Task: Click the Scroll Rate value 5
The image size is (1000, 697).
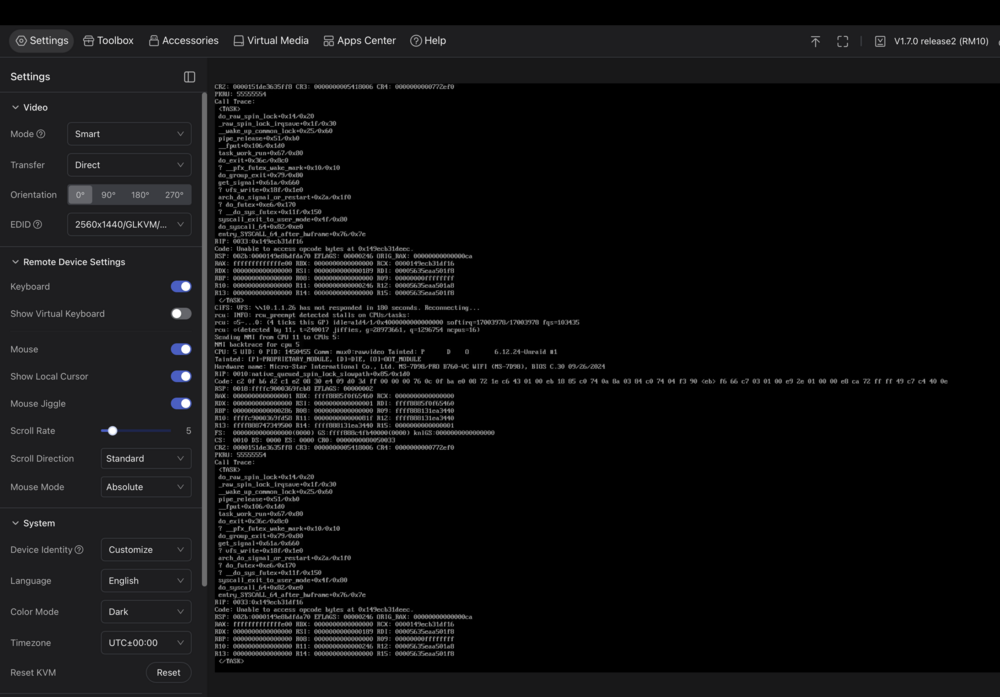Action: [188, 431]
